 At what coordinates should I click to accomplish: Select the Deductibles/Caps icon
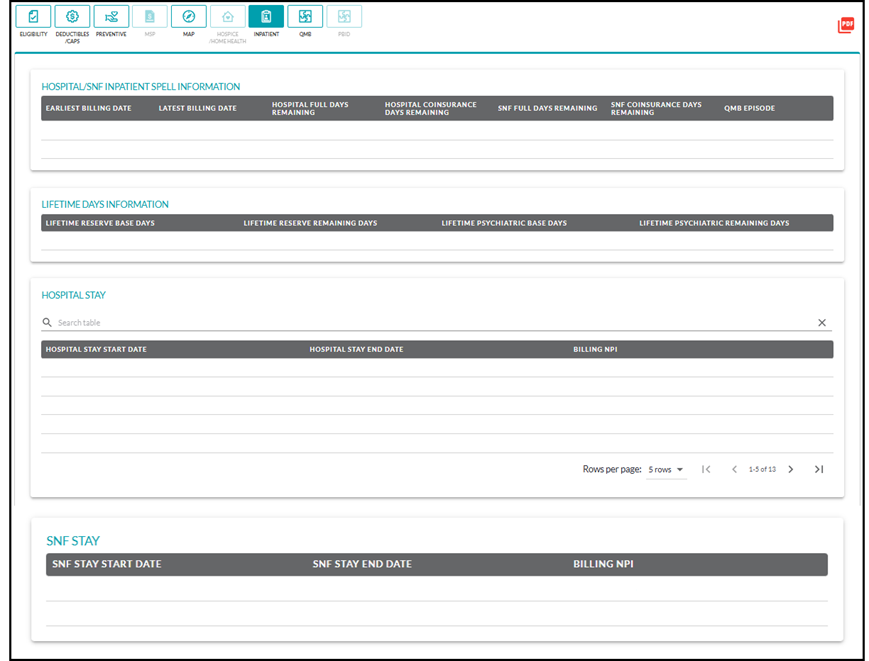[72, 17]
